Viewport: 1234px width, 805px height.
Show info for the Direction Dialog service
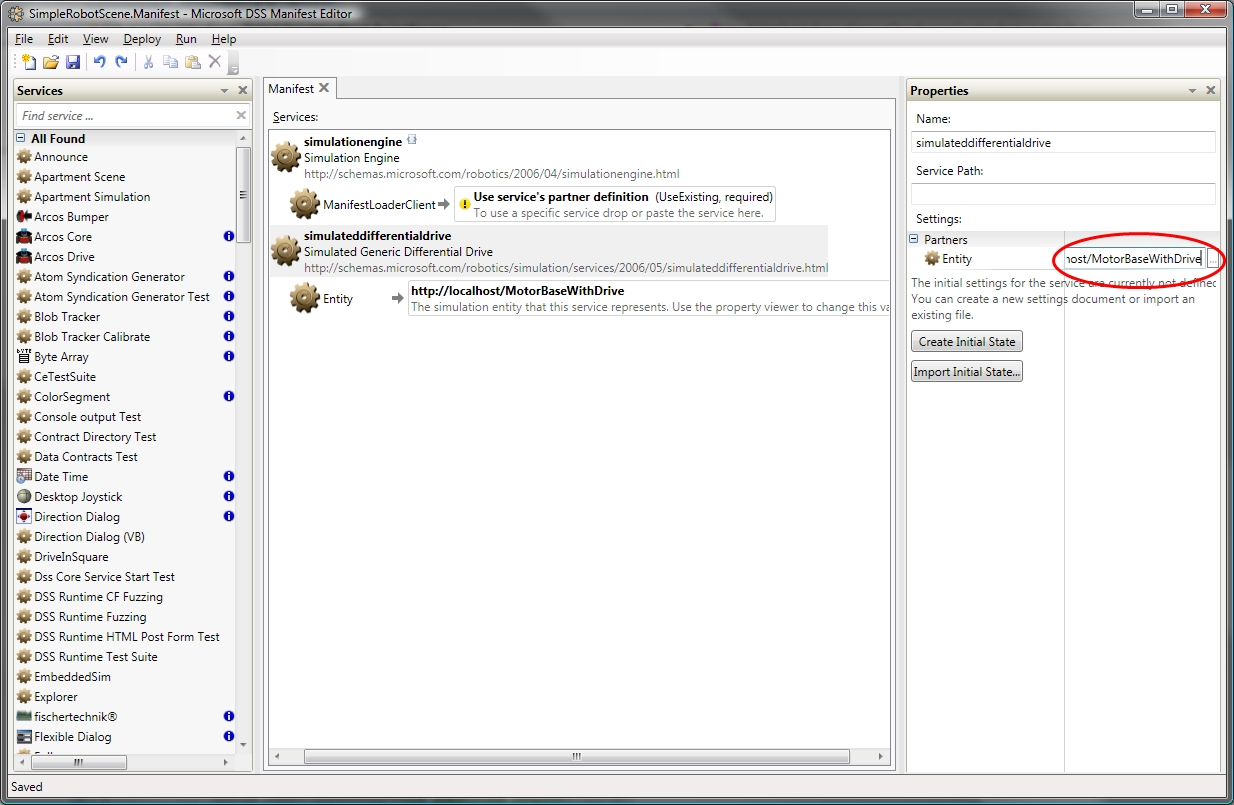coord(229,517)
